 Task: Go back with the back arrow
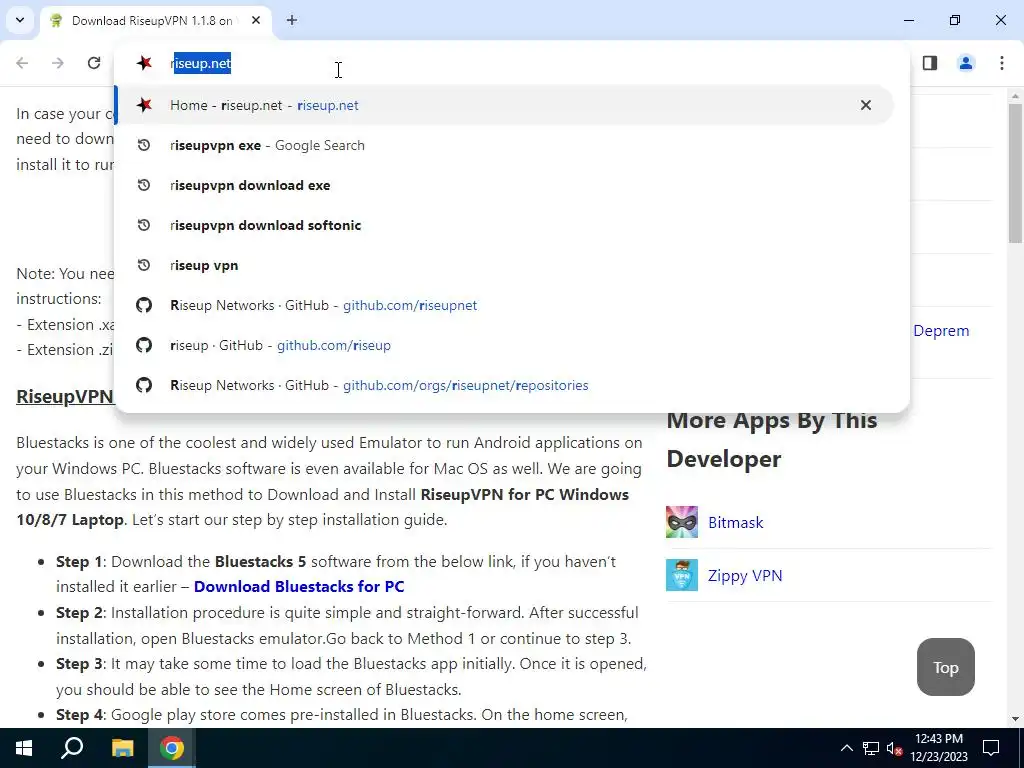(22, 63)
